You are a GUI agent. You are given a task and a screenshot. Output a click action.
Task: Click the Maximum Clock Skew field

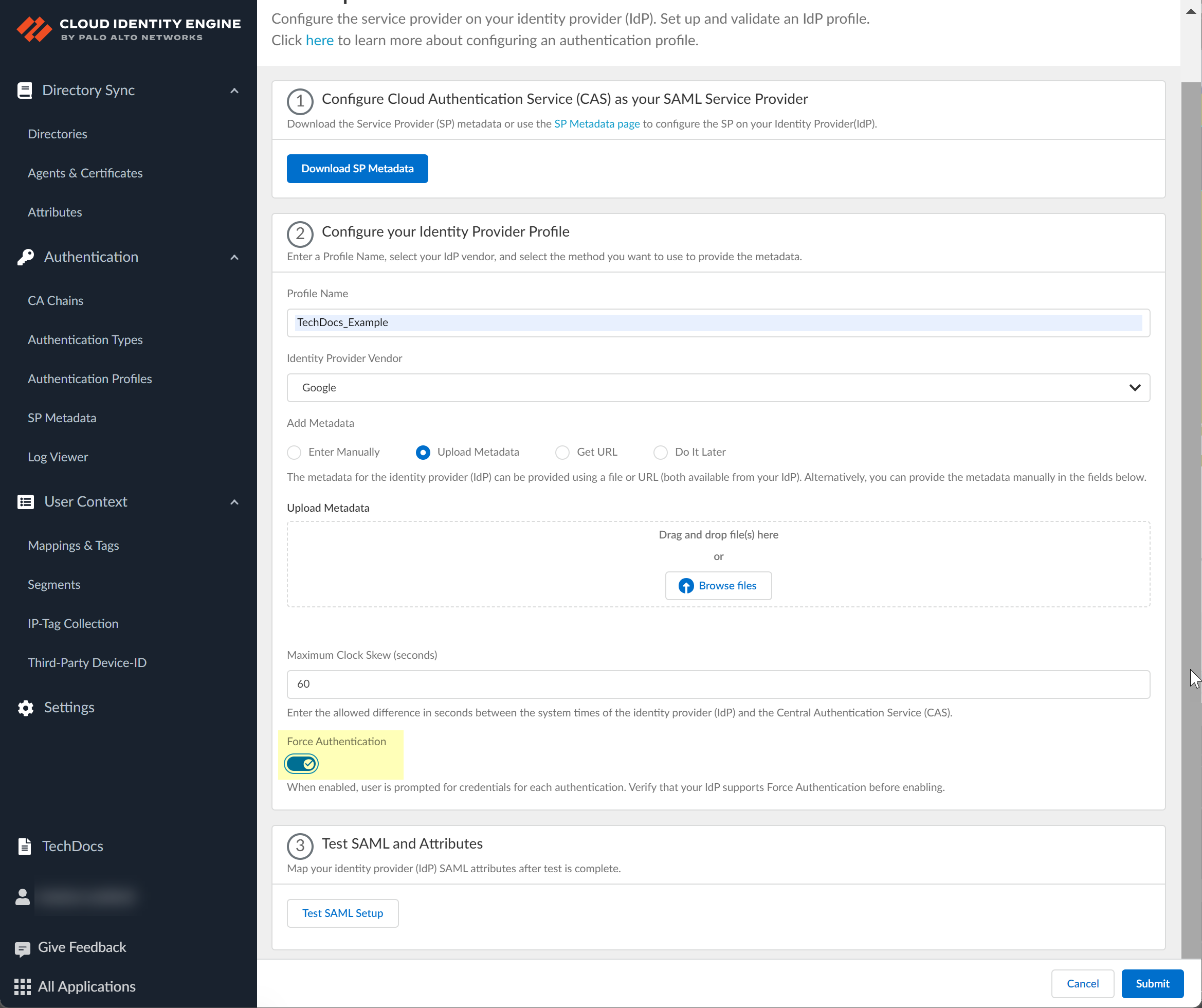pos(718,684)
